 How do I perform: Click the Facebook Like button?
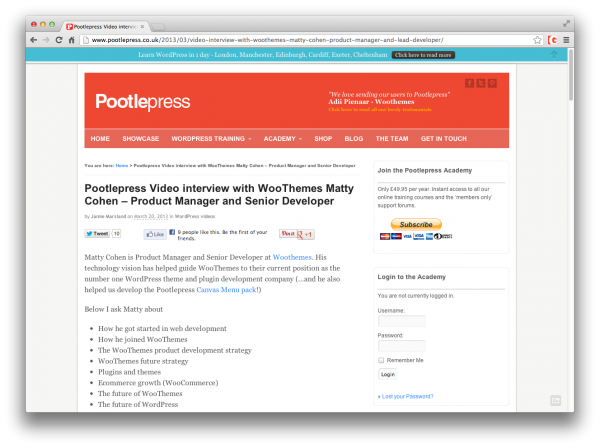(155, 234)
